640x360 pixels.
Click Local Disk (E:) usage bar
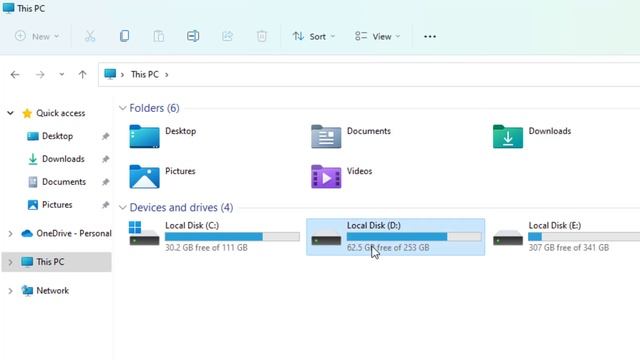click(x=584, y=237)
